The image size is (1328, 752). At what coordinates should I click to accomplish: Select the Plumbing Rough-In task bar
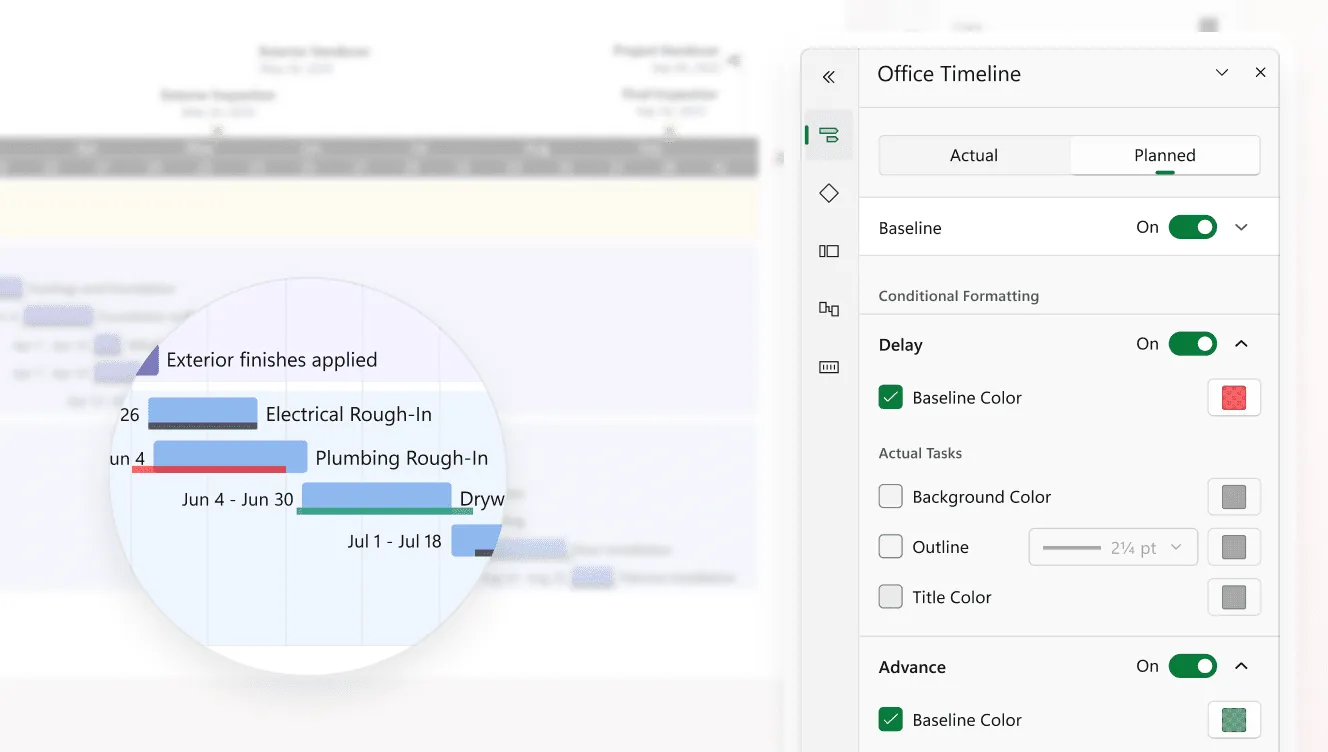pos(230,456)
